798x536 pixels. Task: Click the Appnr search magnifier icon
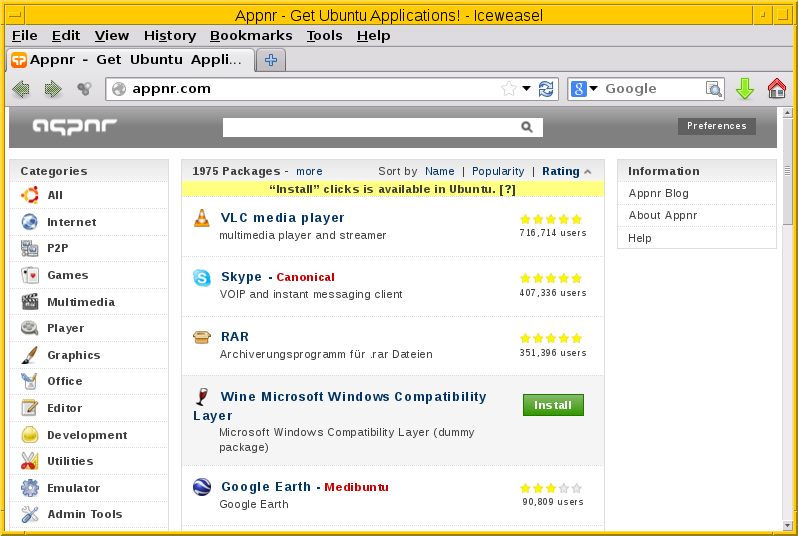(x=527, y=127)
